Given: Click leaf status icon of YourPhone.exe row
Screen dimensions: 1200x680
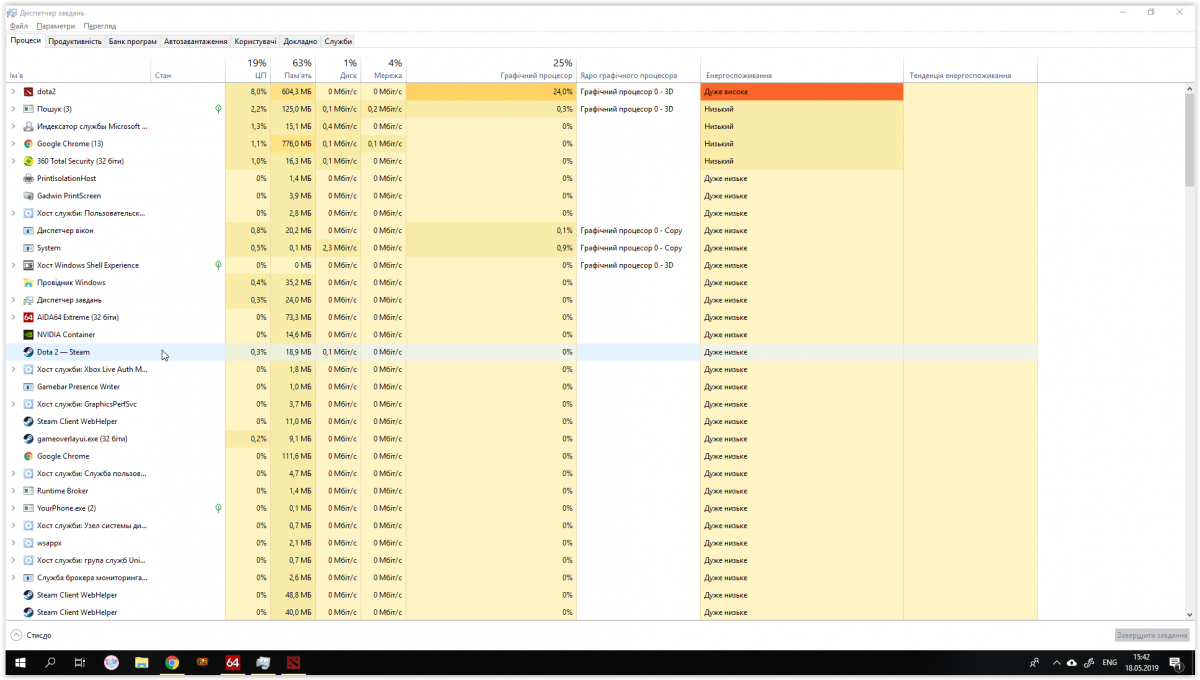Looking at the screenshot, I should coord(218,508).
